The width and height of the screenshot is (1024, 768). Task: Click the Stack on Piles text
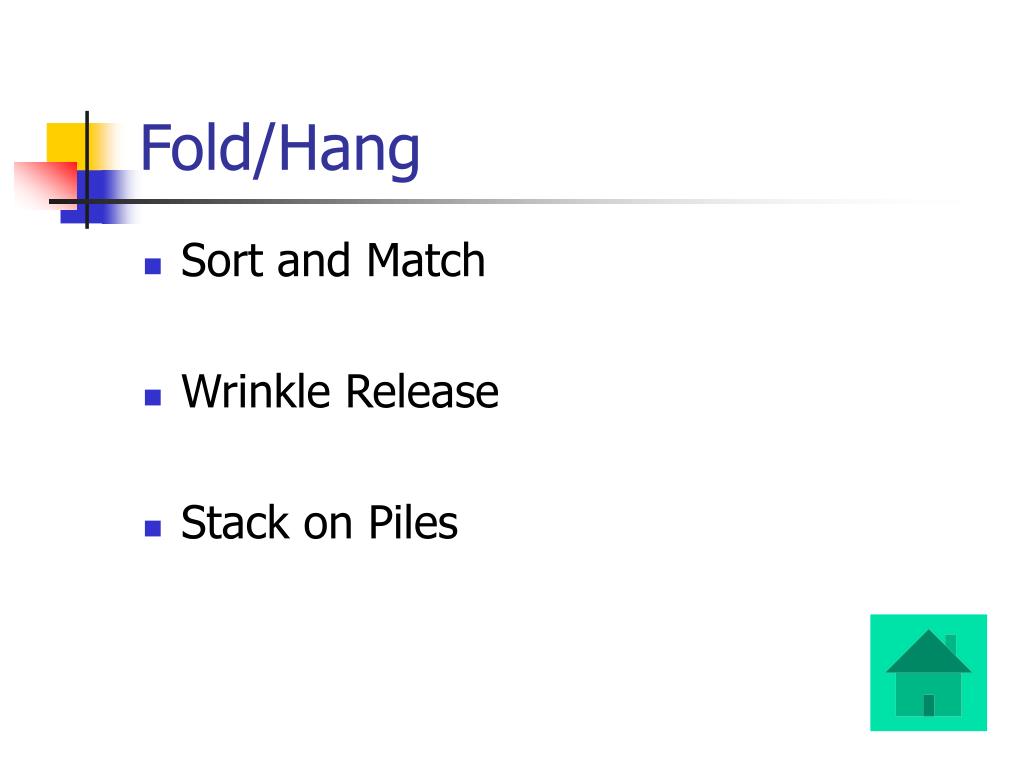click(x=319, y=522)
